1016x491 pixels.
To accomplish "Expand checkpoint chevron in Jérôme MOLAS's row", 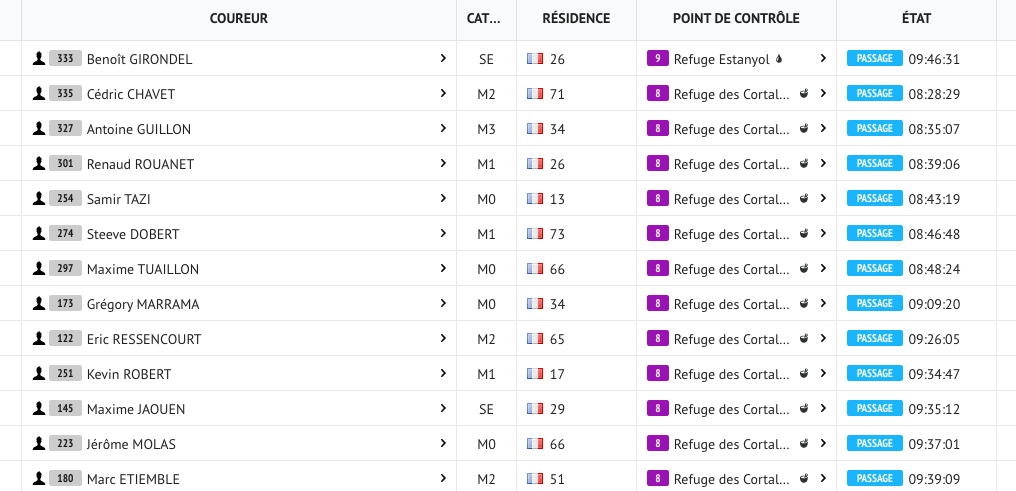I will click(823, 444).
